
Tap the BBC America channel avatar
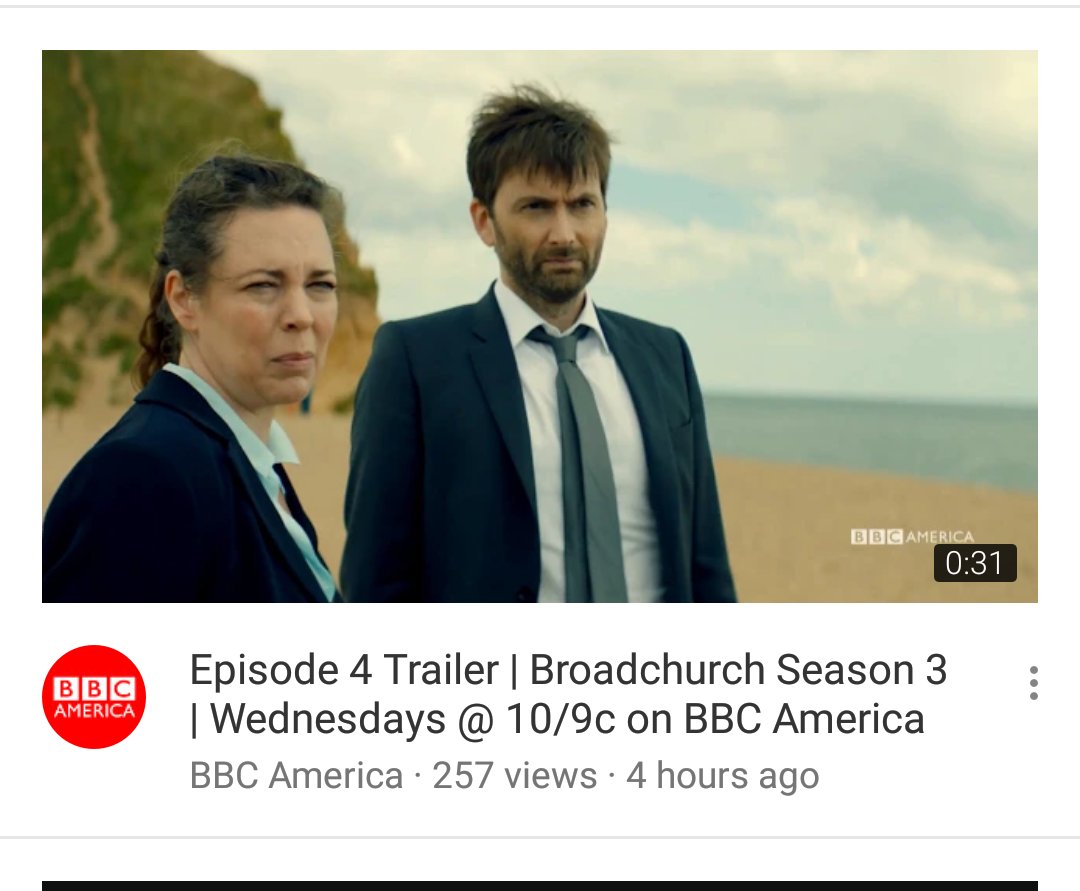pos(94,696)
